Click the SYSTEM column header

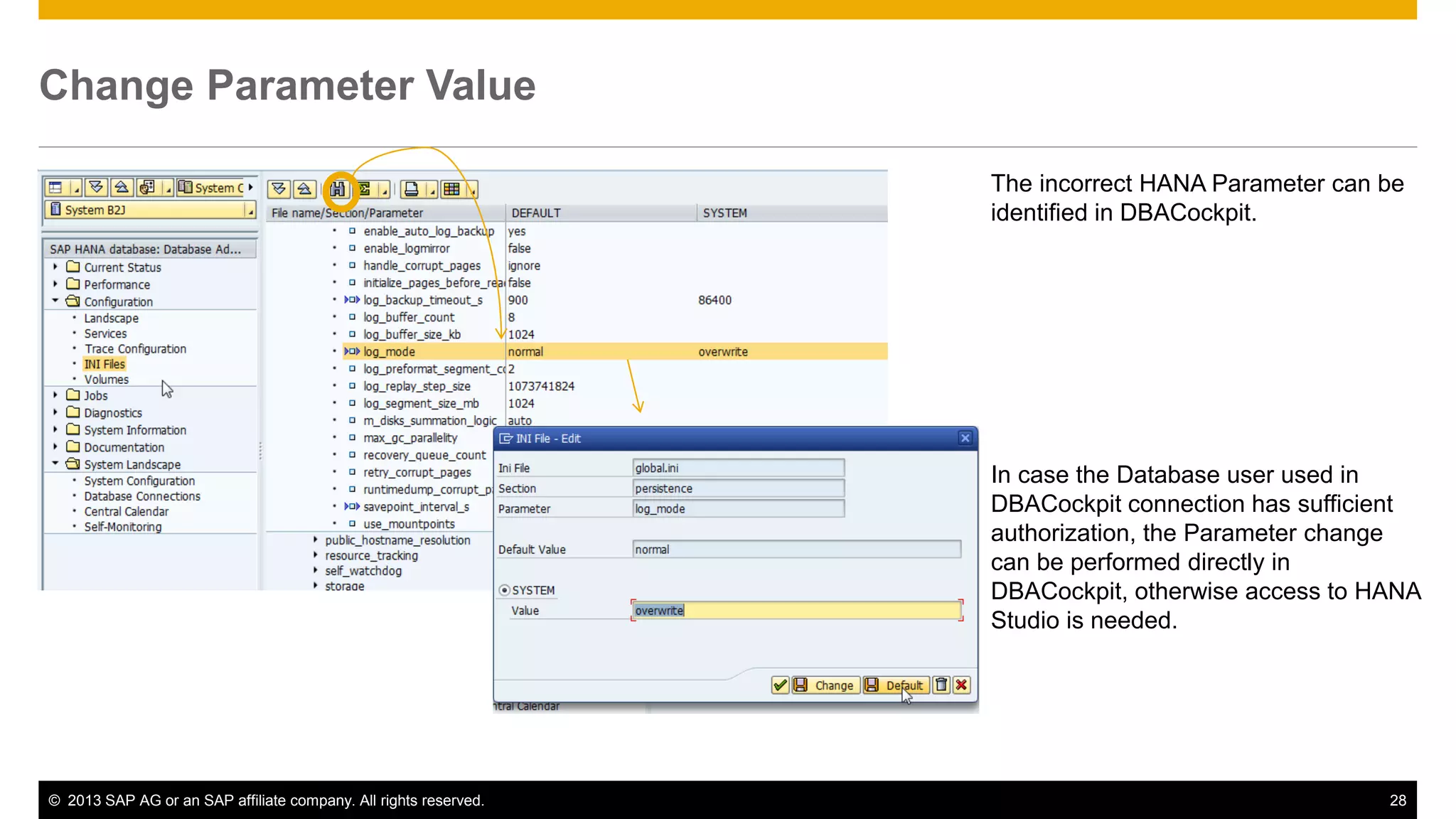(792, 213)
